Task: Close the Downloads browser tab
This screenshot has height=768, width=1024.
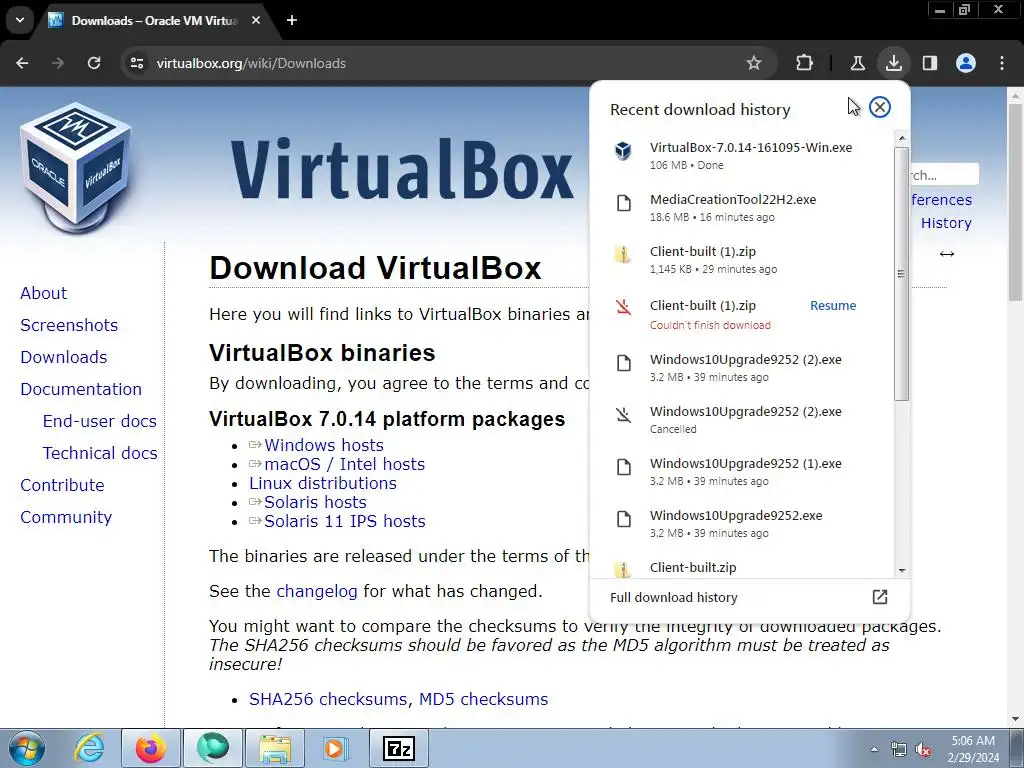Action: coord(256,20)
